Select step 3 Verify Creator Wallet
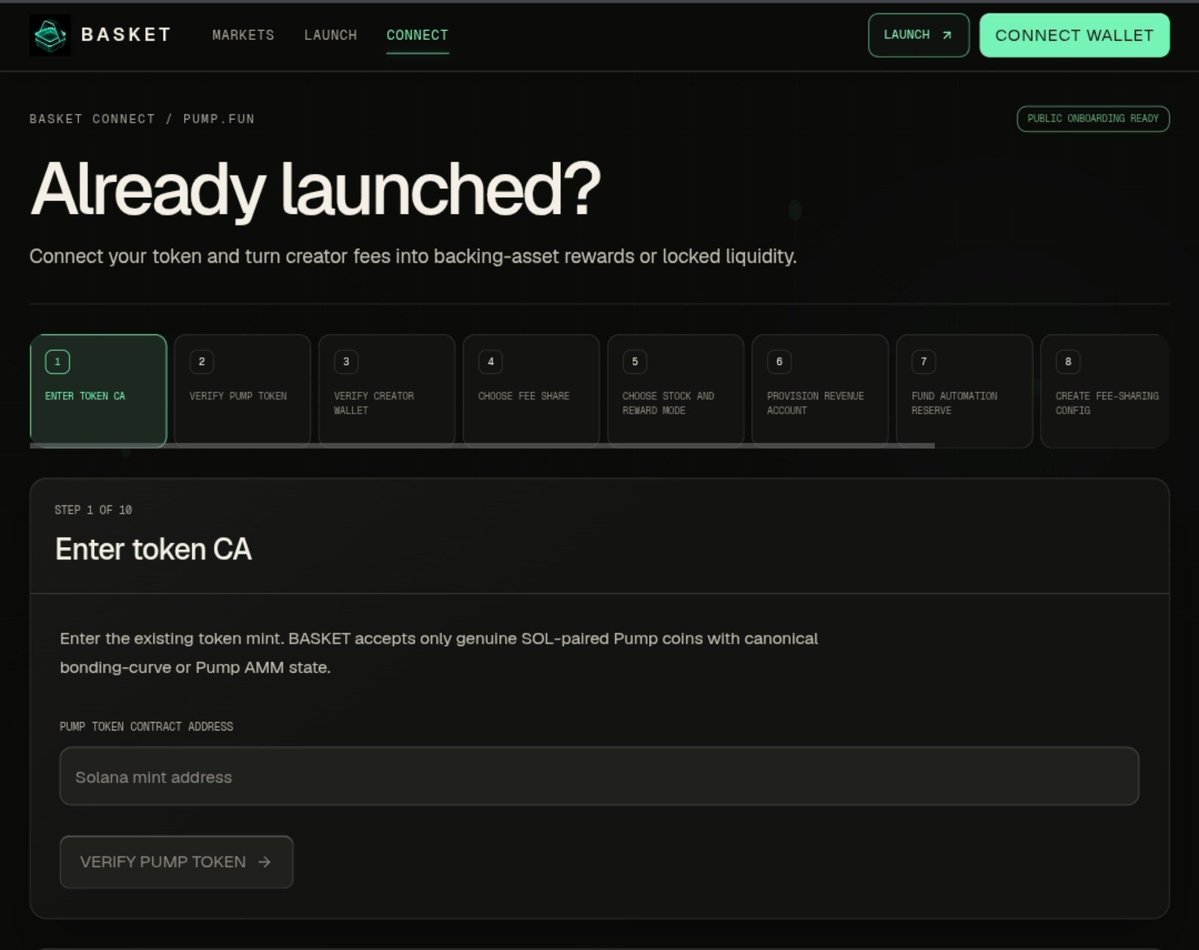Image resolution: width=1199 pixels, height=950 pixels. pyautogui.click(x=387, y=390)
